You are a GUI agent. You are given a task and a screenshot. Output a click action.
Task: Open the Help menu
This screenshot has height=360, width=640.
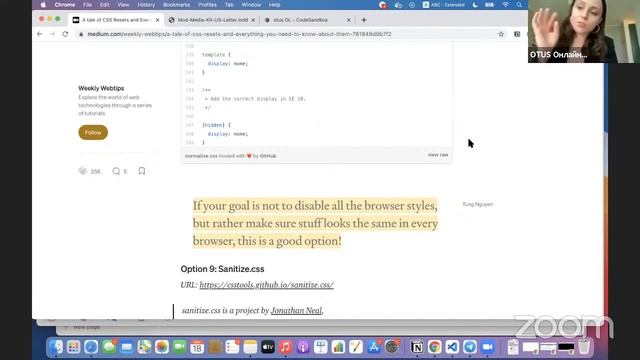274,5
